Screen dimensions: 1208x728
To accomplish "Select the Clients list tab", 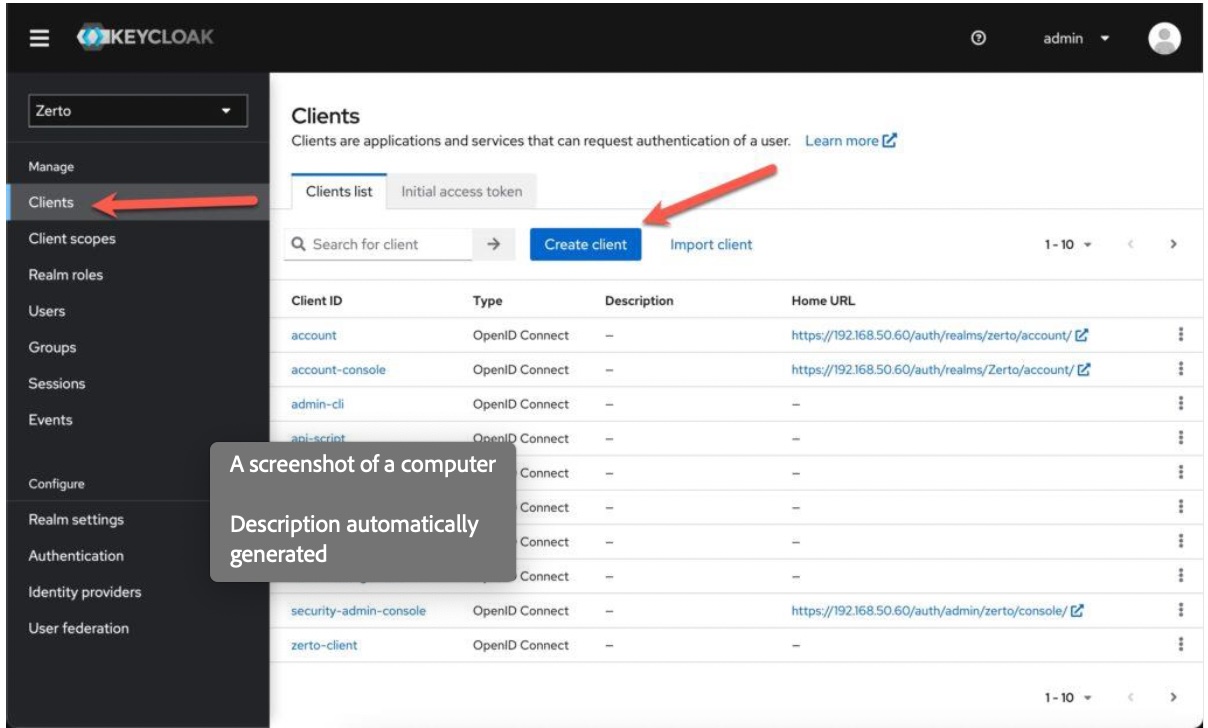I will pos(339,191).
